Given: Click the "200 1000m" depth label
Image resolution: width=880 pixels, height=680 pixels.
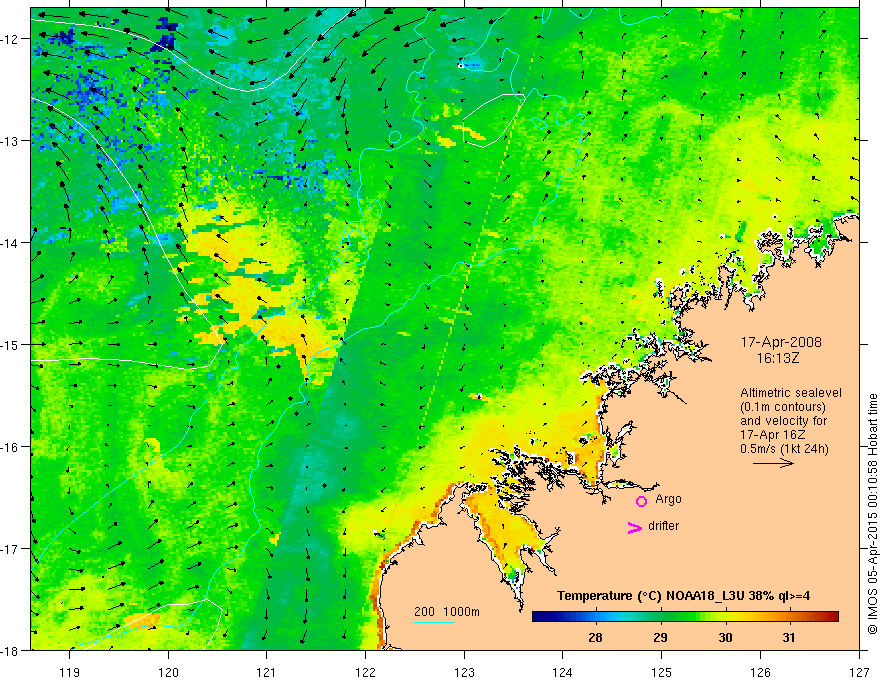Looking at the screenshot, I should click(447, 612).
